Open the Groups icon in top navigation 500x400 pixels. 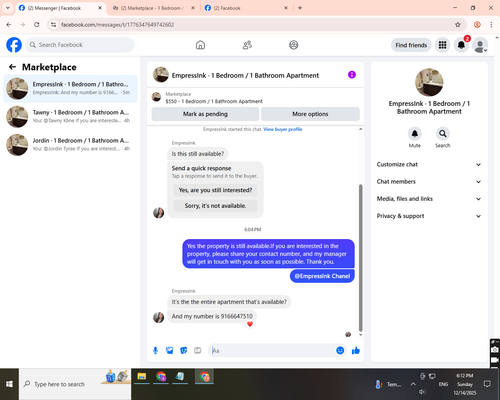(x=294, y=45)
